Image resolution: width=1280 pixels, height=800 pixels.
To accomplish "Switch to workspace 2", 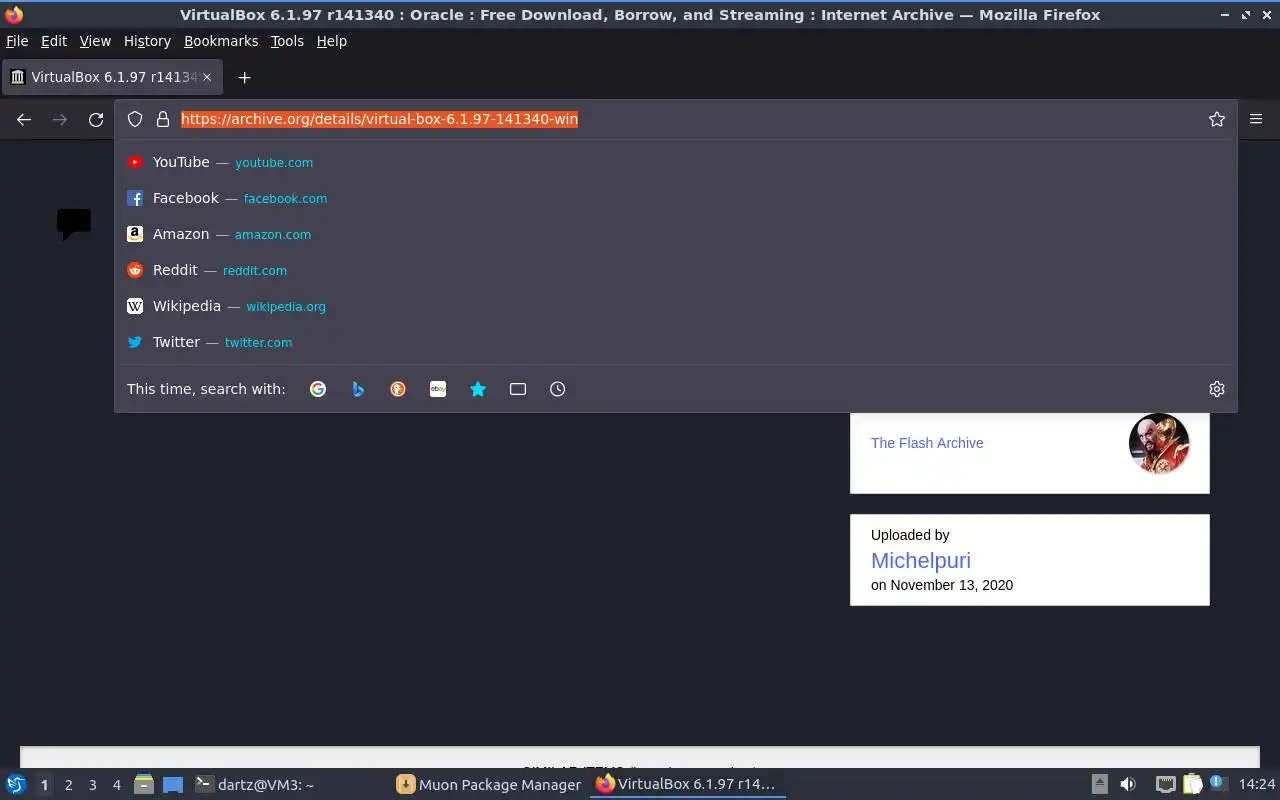I will point(69,785).
